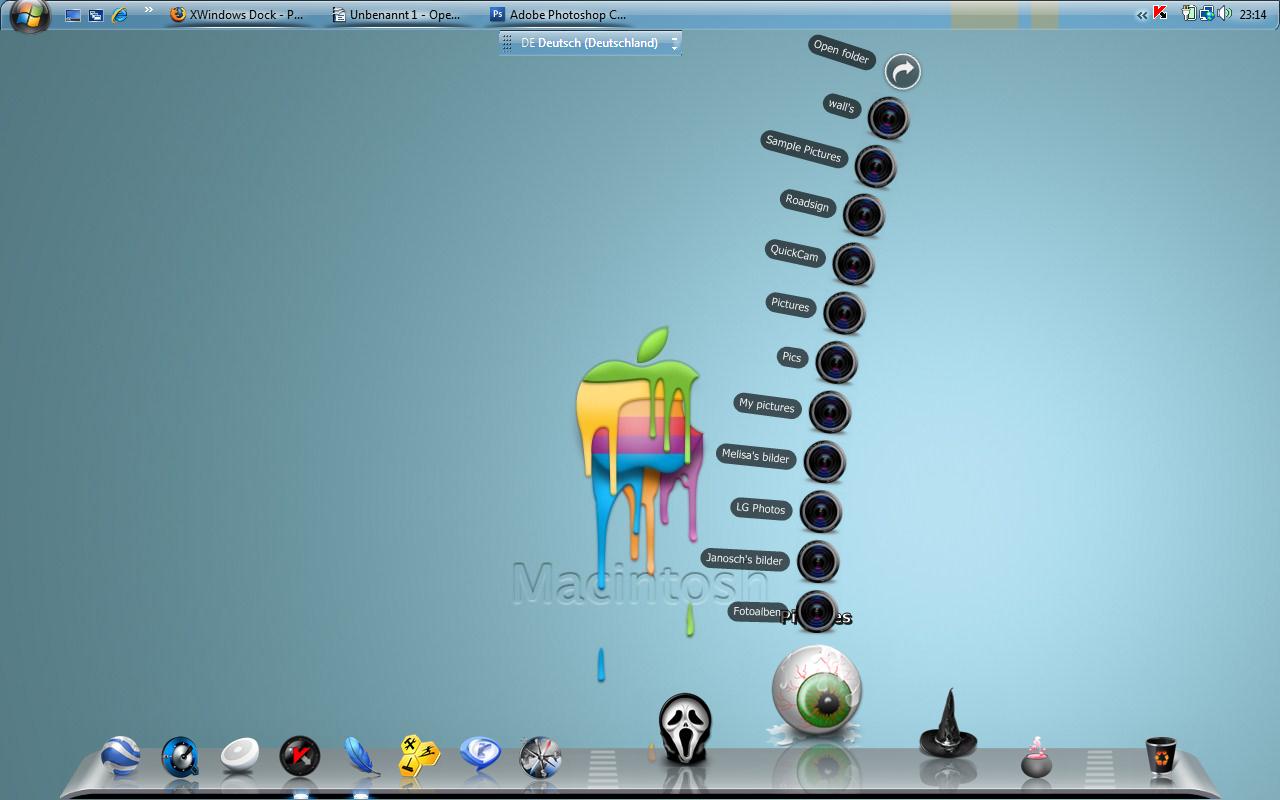Click the 'My pictures' label
The height and width of the screenshot is (800, 1280).
point(767,405)
